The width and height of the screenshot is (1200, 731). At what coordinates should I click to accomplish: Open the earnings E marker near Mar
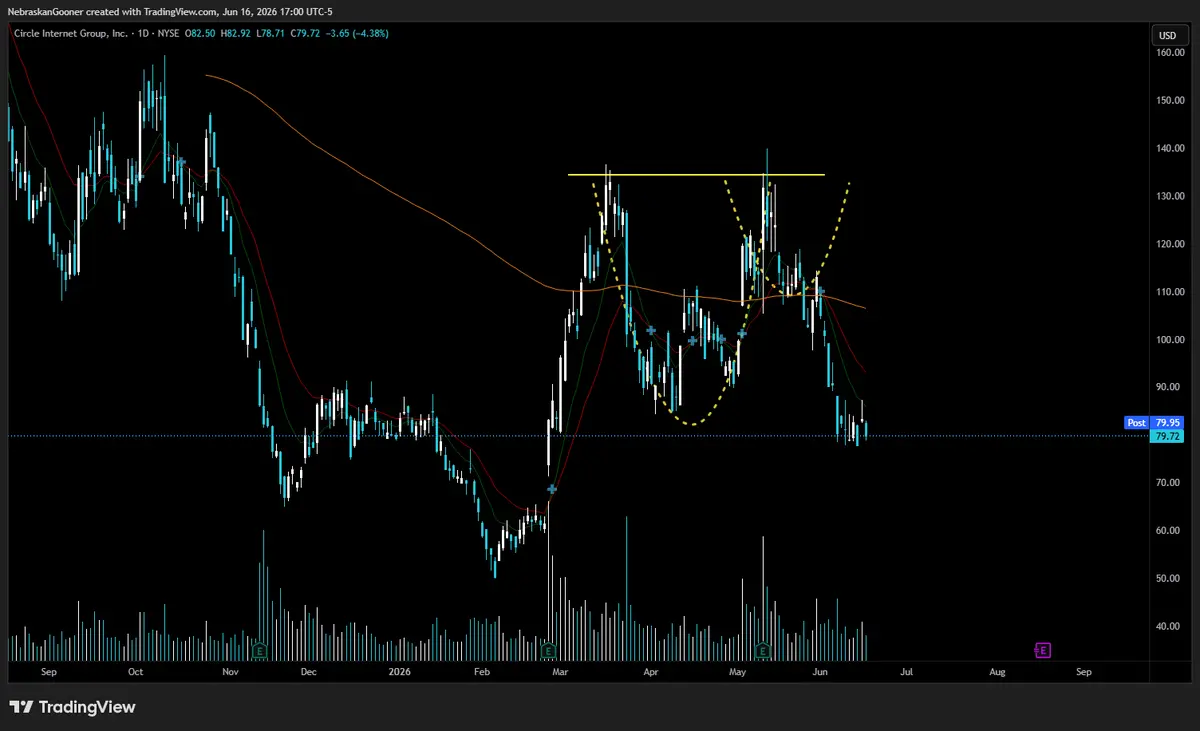coord(548,650)
